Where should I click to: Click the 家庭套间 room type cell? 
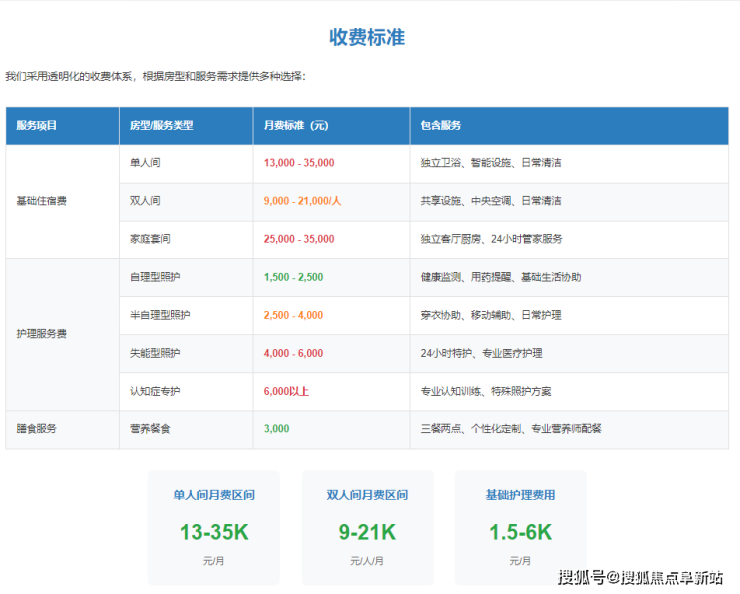(x=151, y=239)
